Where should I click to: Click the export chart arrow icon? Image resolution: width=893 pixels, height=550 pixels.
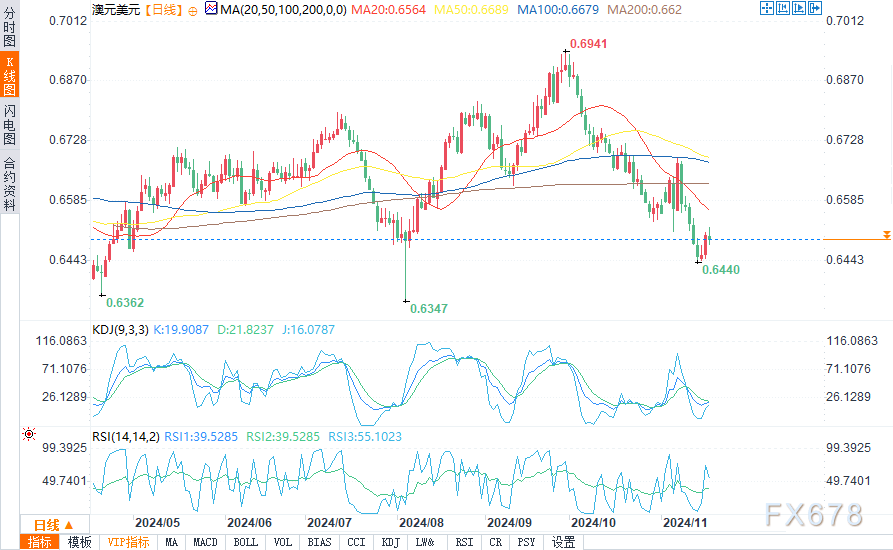(814, 8)
